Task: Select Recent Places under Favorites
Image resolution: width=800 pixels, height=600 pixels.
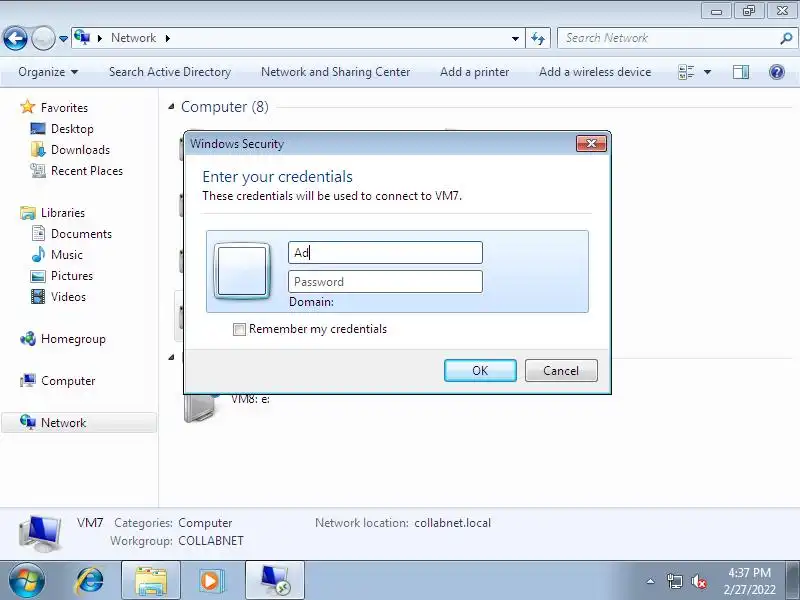Action: tap(77, 170)
